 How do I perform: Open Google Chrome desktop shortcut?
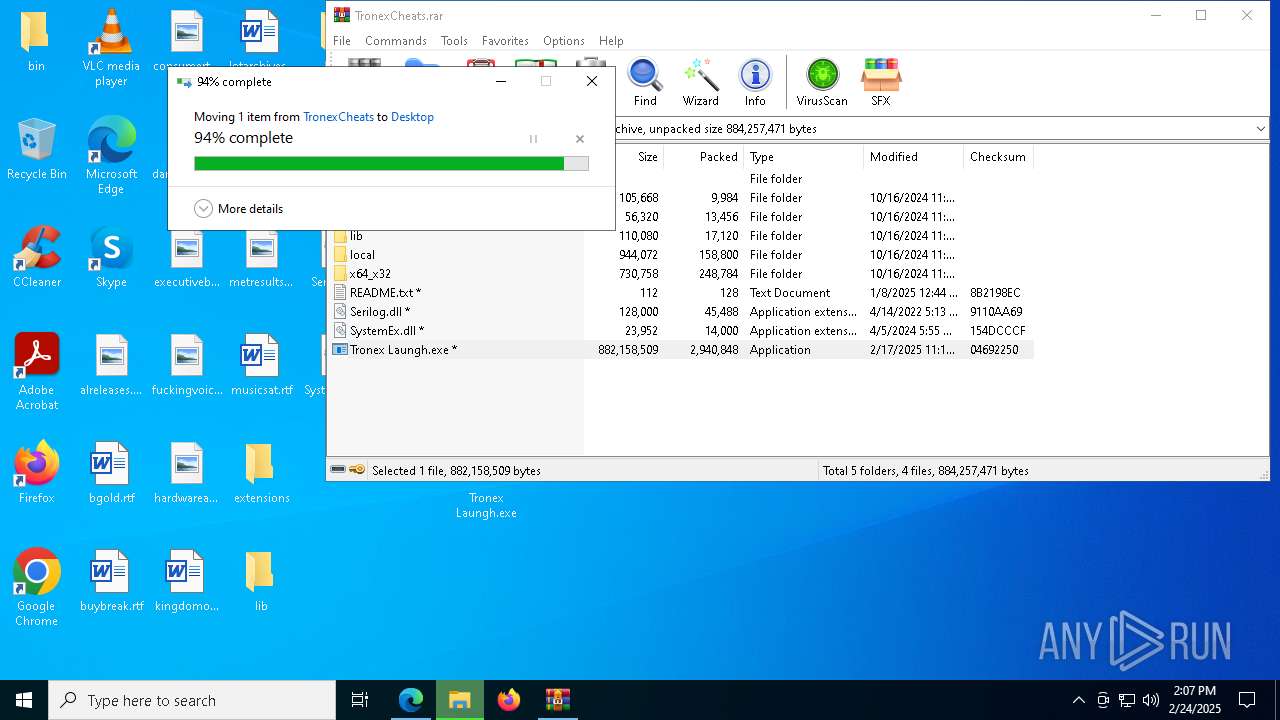point(37,588)
